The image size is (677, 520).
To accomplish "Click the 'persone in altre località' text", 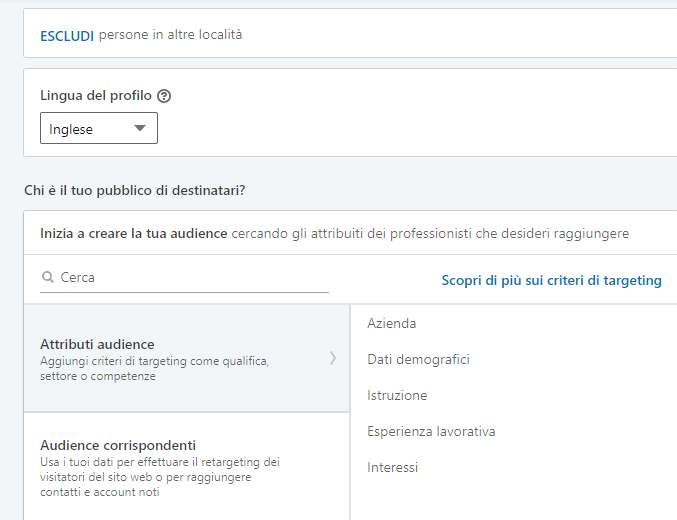I will (170, 35).
